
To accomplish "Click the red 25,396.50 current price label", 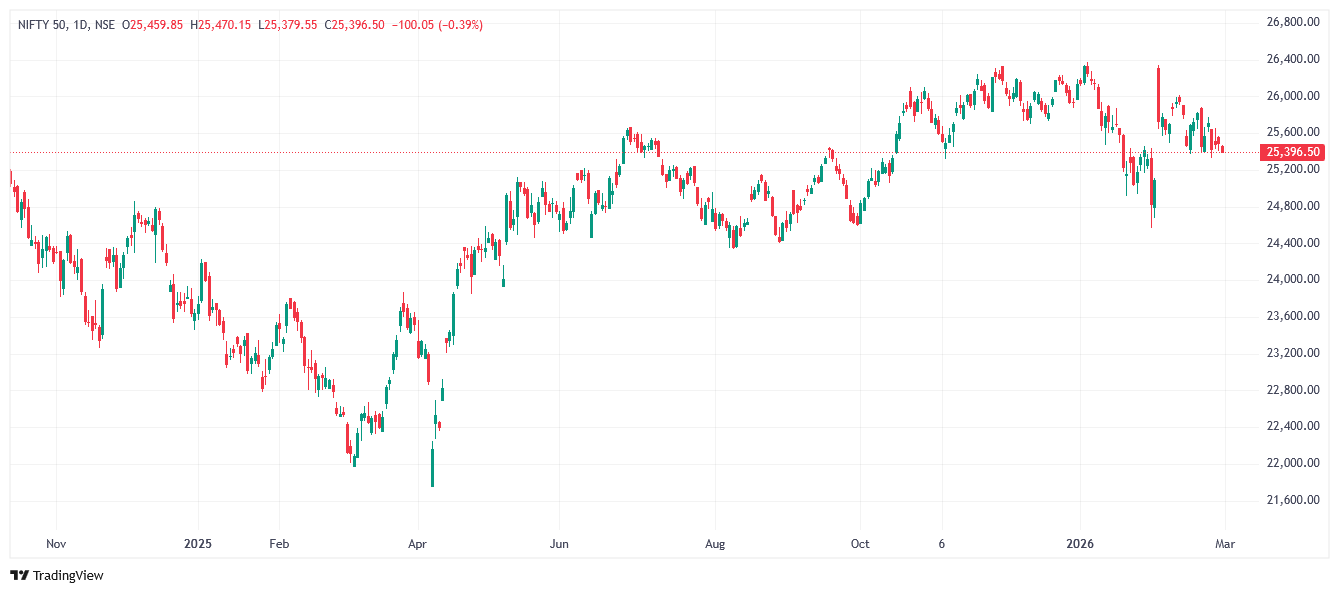I will 1293,152.
